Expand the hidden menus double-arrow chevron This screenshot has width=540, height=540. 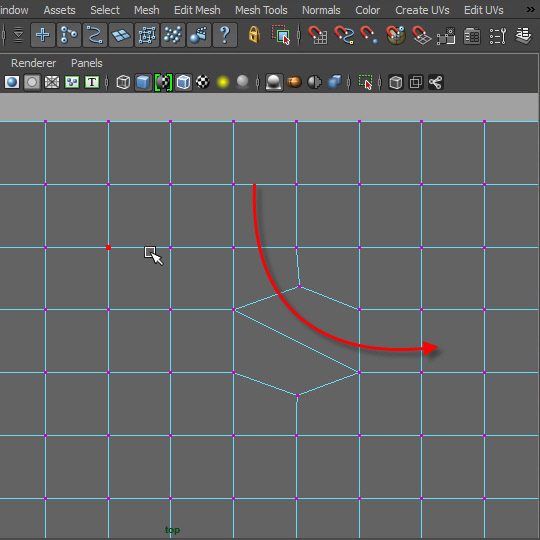530,10
